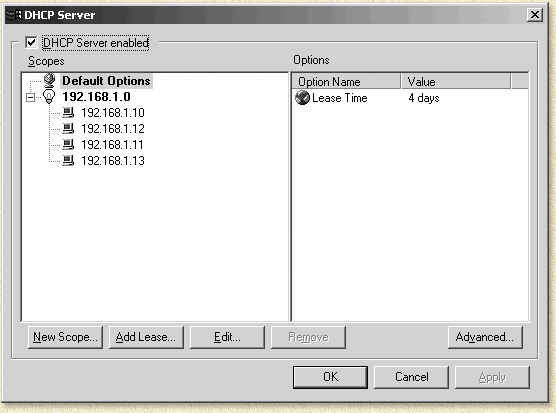
Task: Click the computer icon next to 192.168.1.12
Action: point(68,129)
